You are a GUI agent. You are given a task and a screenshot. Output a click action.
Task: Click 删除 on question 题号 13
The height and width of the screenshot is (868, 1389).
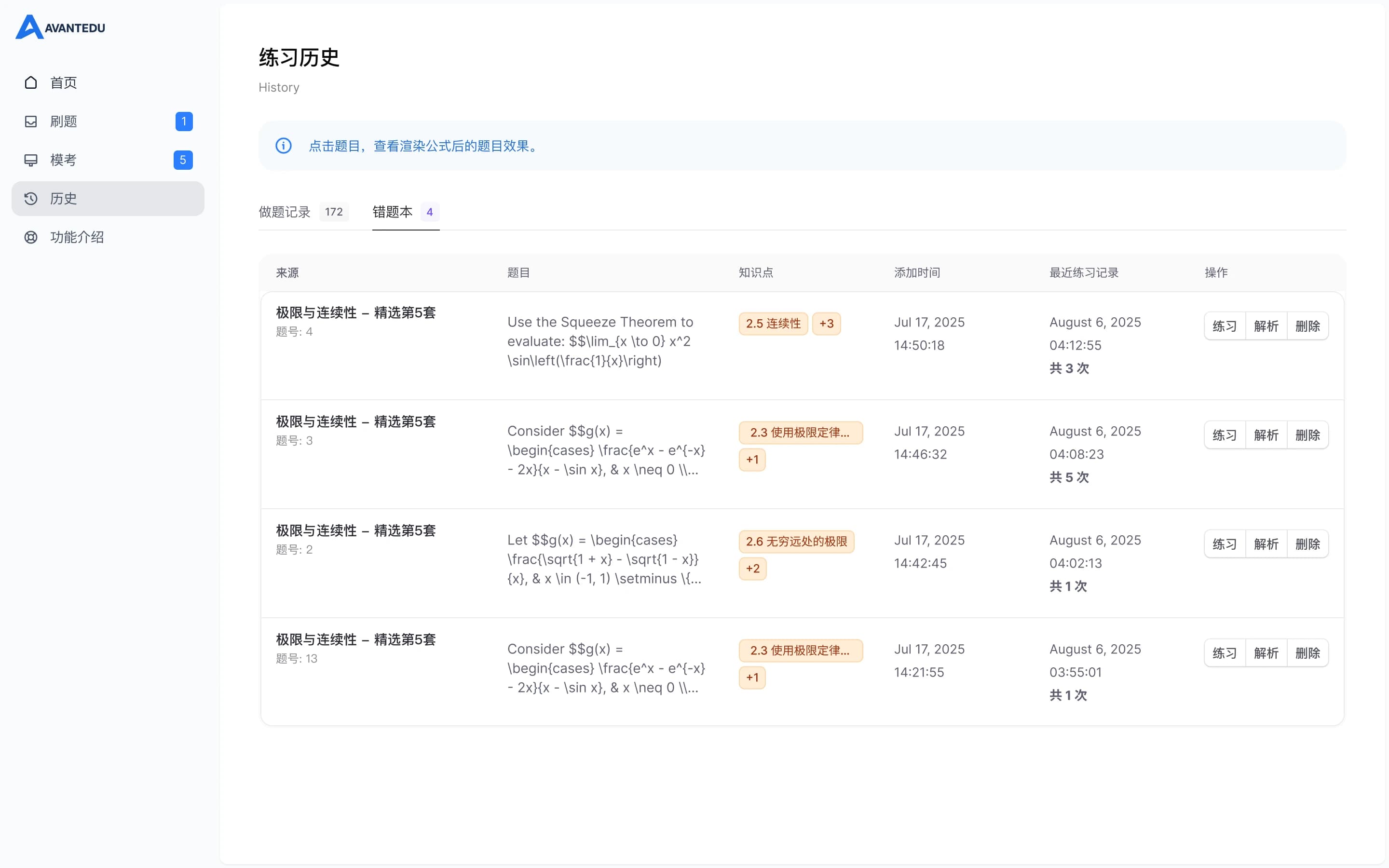tap(1307, 653)
